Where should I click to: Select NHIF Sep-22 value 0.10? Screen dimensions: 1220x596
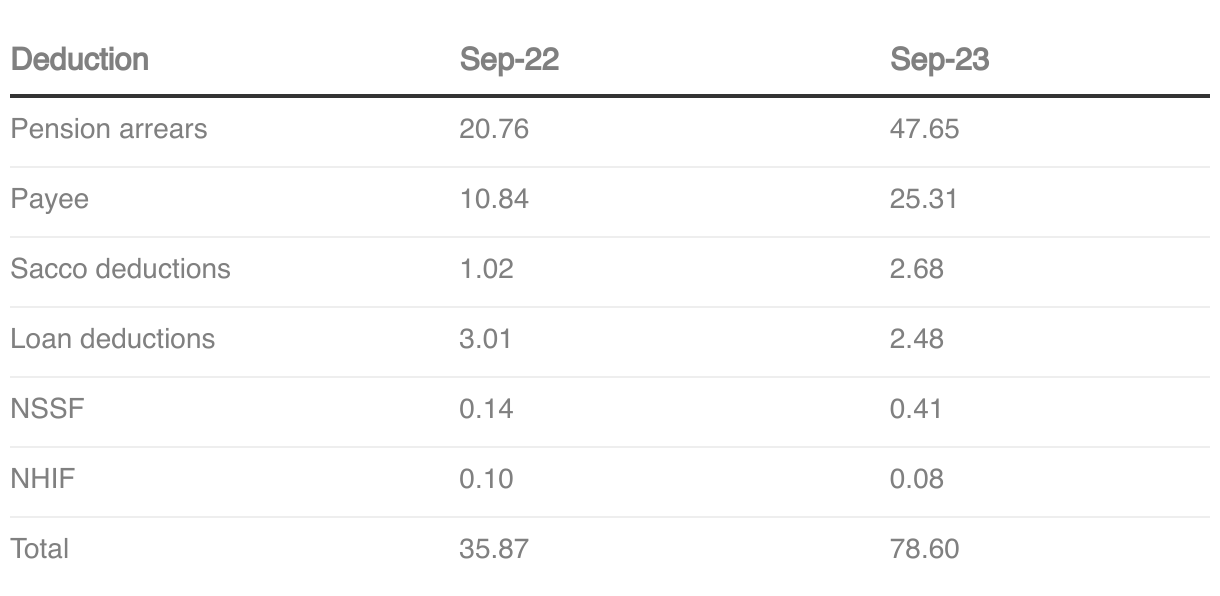click(x=486, y=479)
